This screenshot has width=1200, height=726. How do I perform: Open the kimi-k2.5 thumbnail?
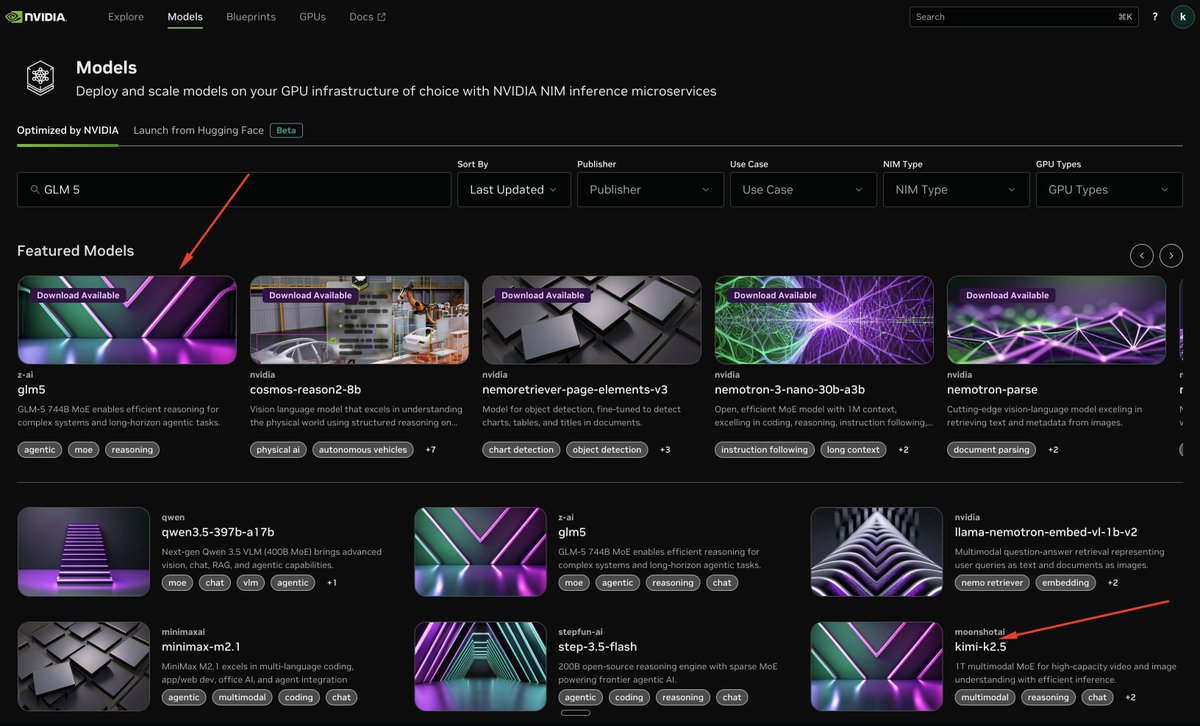coord(877,667)
